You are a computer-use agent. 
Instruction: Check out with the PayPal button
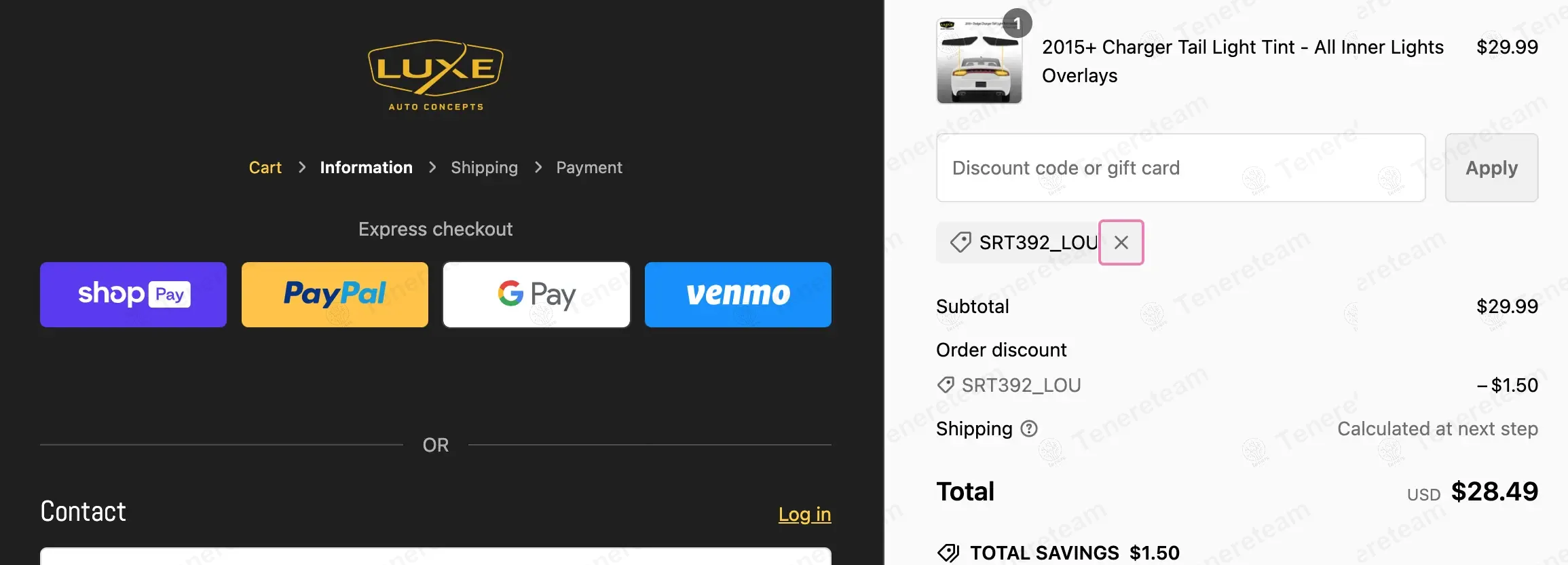[335, 295]
